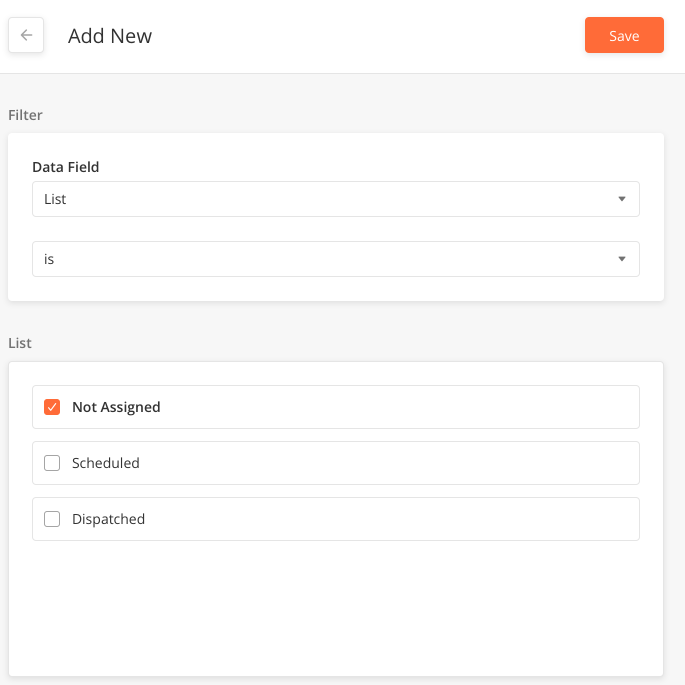Image resolution: width=685 pixels, height=685 pixels.
Task: Click blank area below the Dispatched option
Action: point(336,607)
